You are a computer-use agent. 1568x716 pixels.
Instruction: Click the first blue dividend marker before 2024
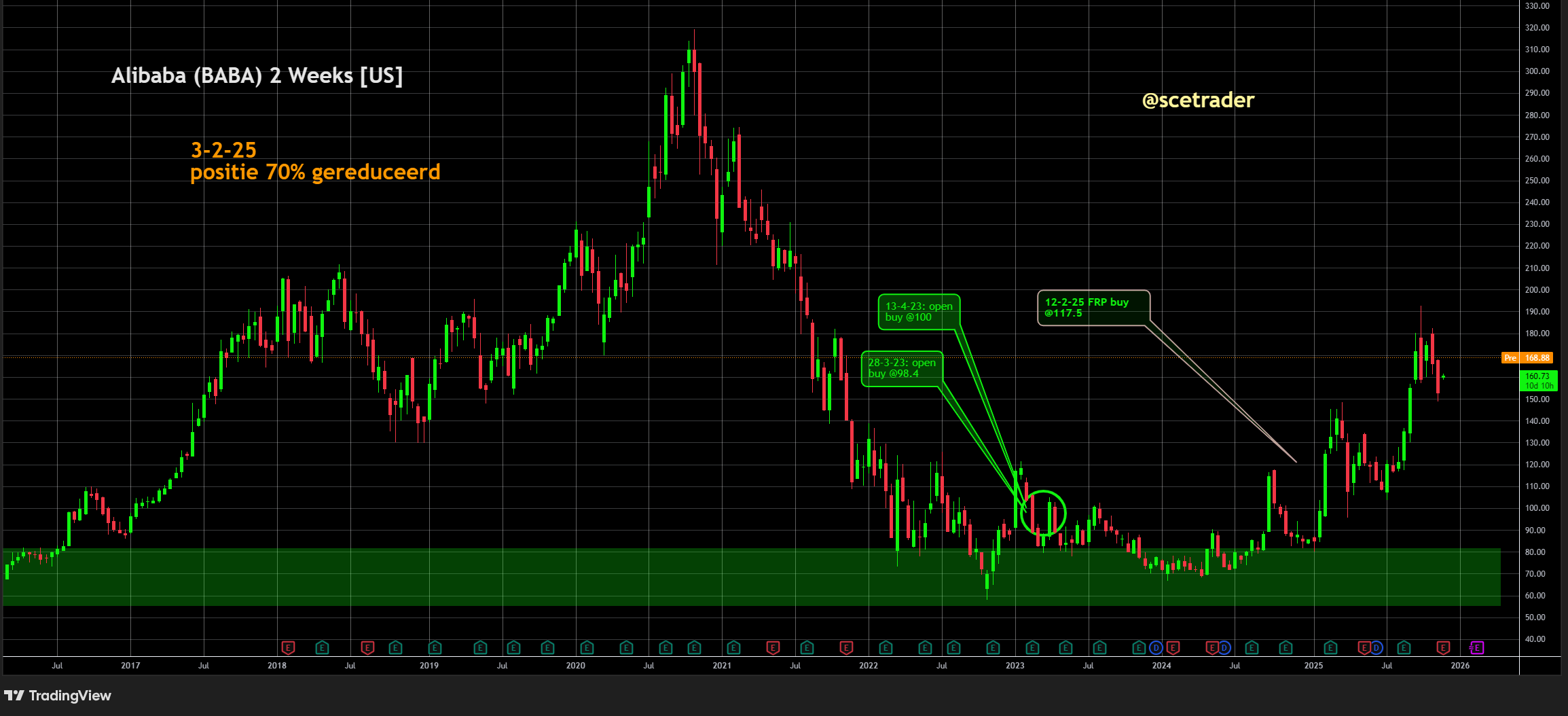tap(1156, 647)
